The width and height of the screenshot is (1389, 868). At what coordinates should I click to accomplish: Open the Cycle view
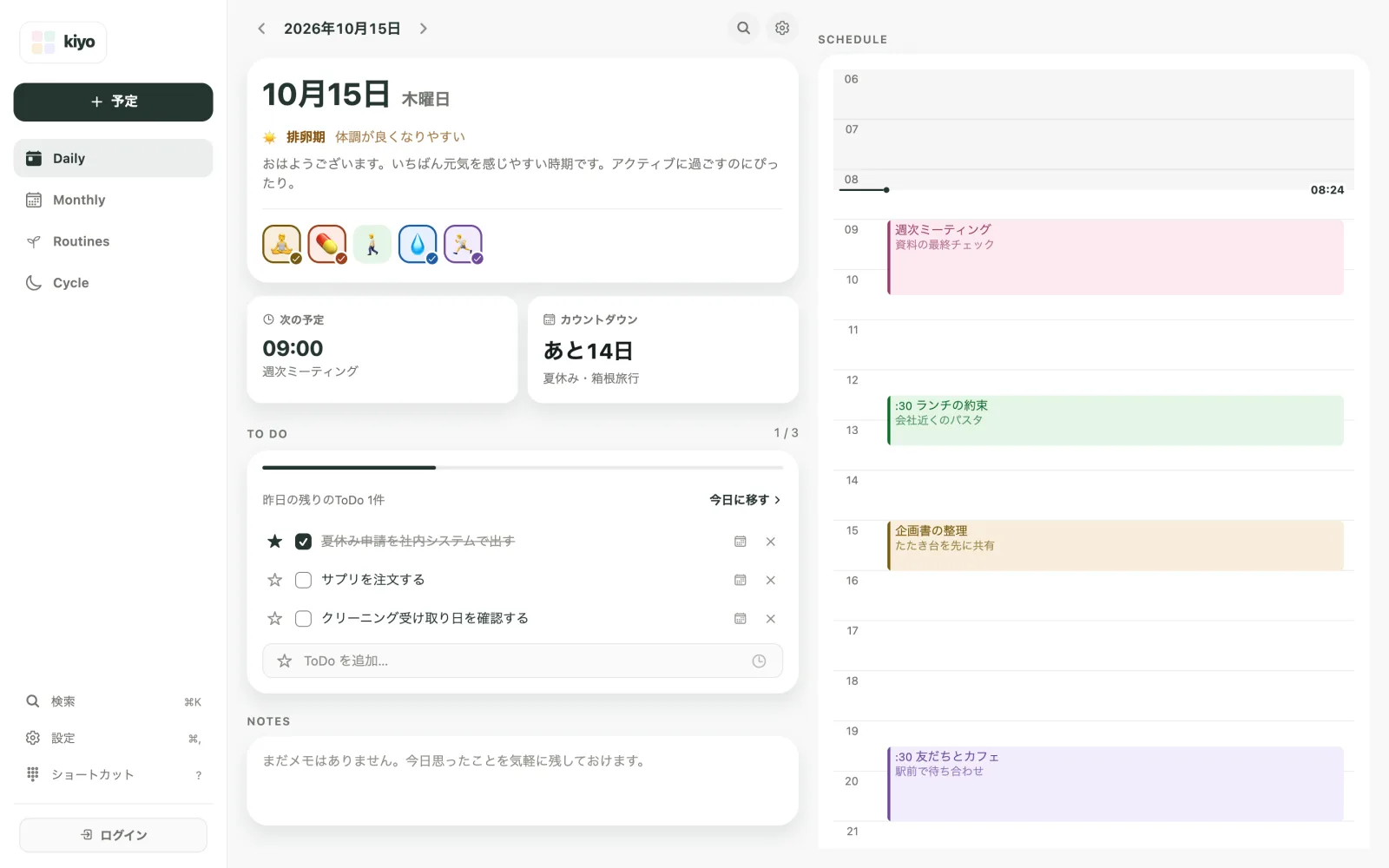point(113,283)
